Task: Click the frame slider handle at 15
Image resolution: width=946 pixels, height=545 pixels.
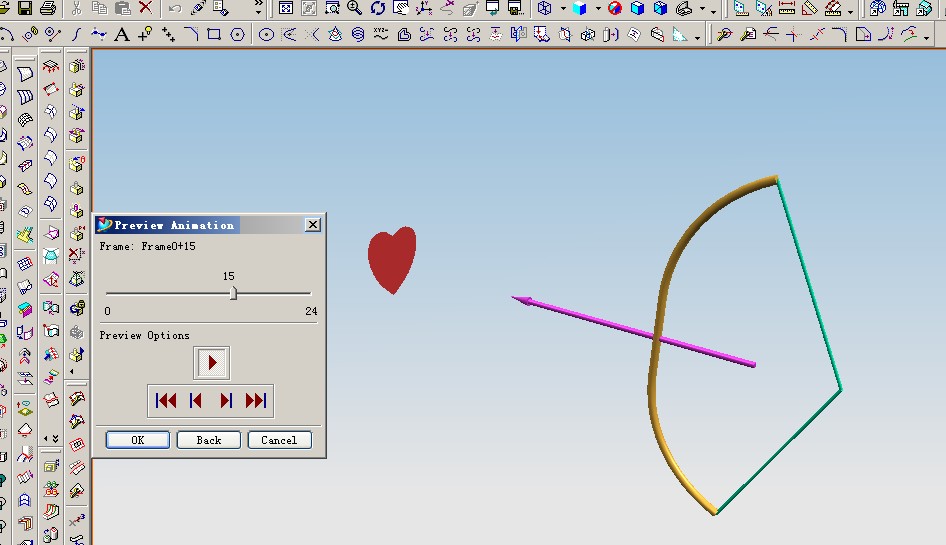Action: (233, 293)
